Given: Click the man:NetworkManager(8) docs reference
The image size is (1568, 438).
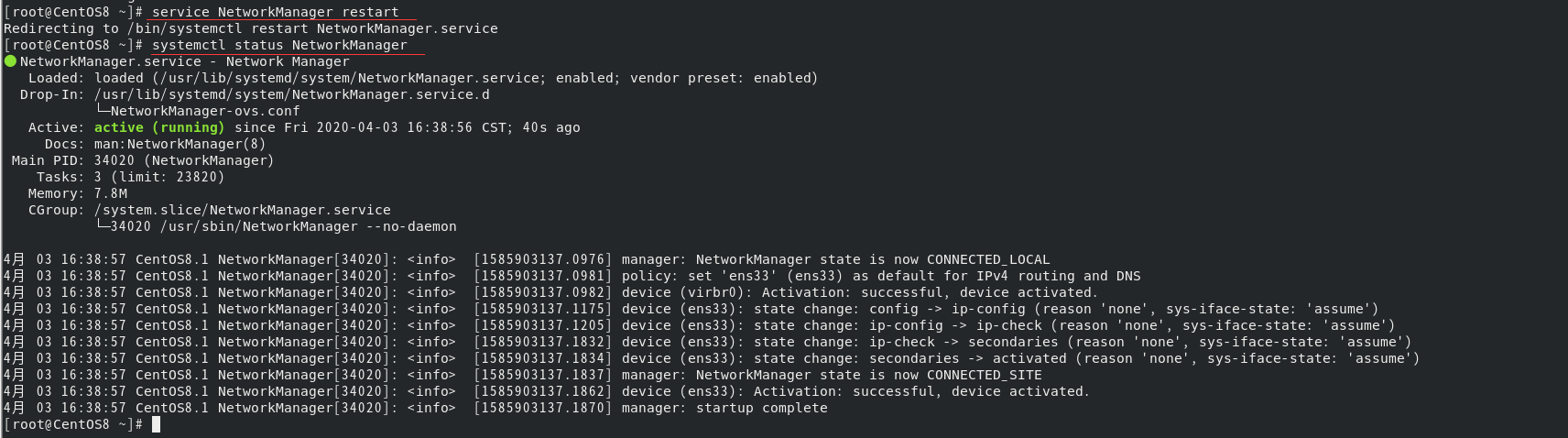Looking at the screenshot, I should point(180,144).
